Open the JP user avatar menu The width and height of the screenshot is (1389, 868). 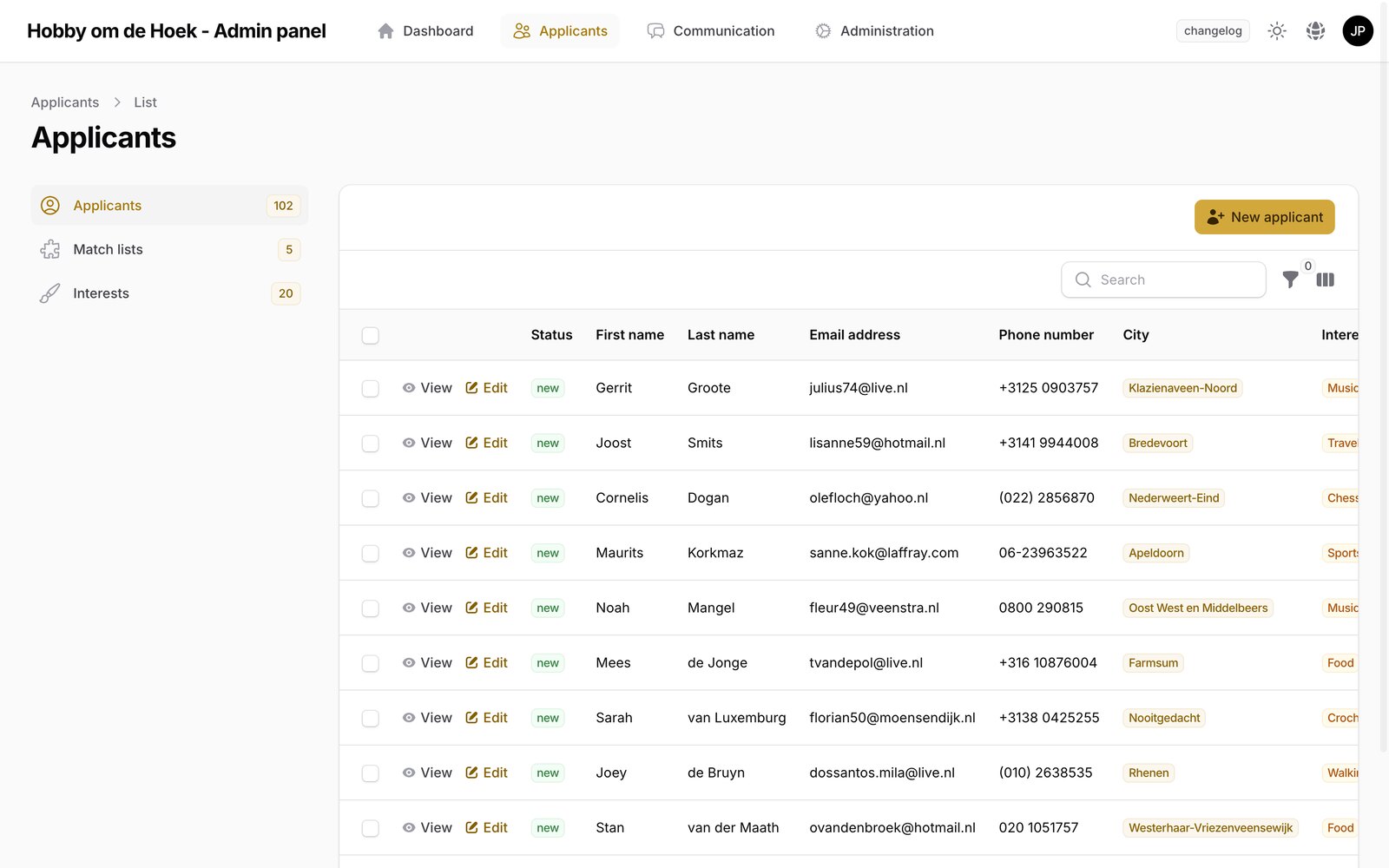tap(1358, 31)
